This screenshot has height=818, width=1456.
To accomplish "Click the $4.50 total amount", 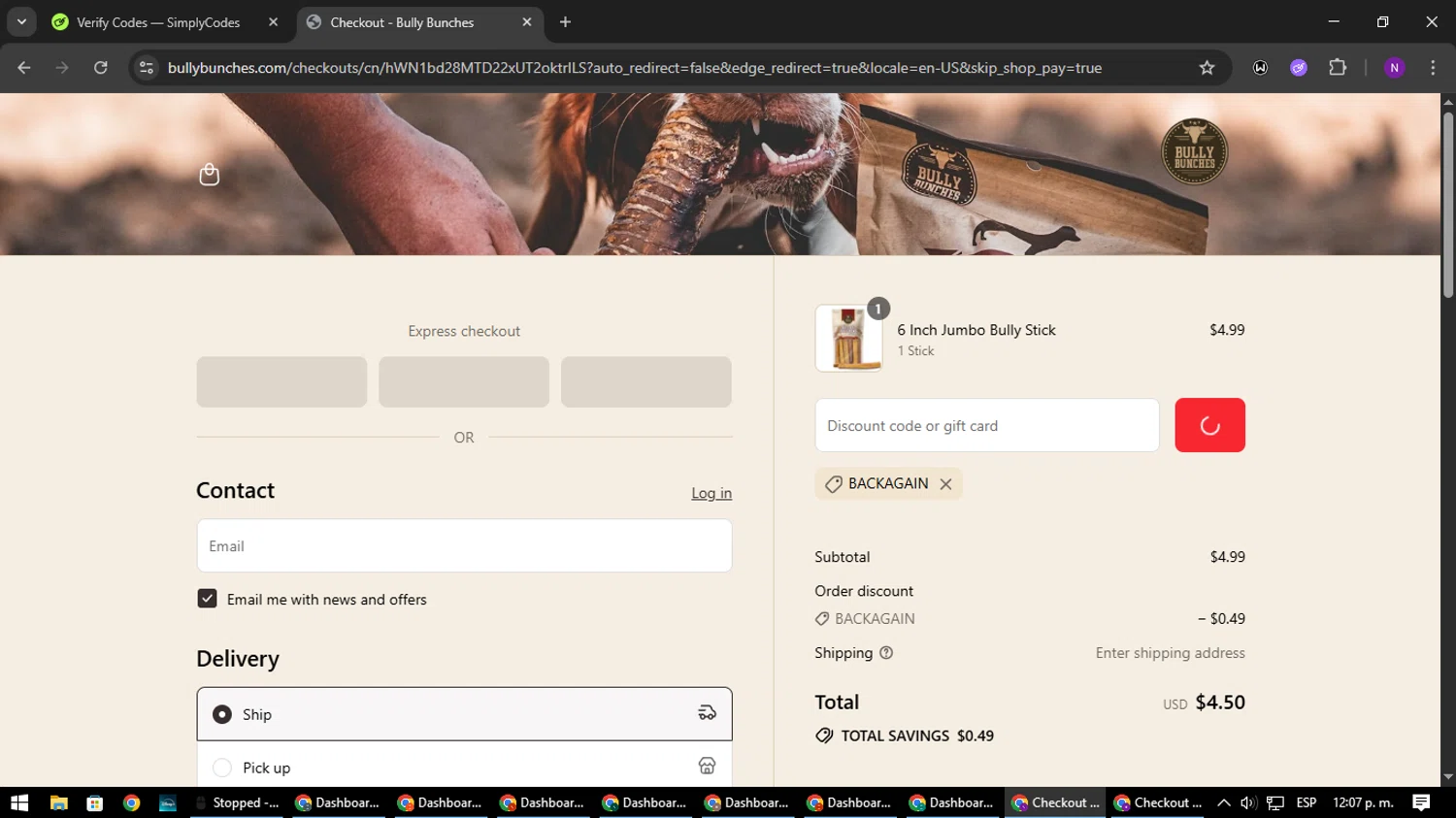I will coord(1220,702).
